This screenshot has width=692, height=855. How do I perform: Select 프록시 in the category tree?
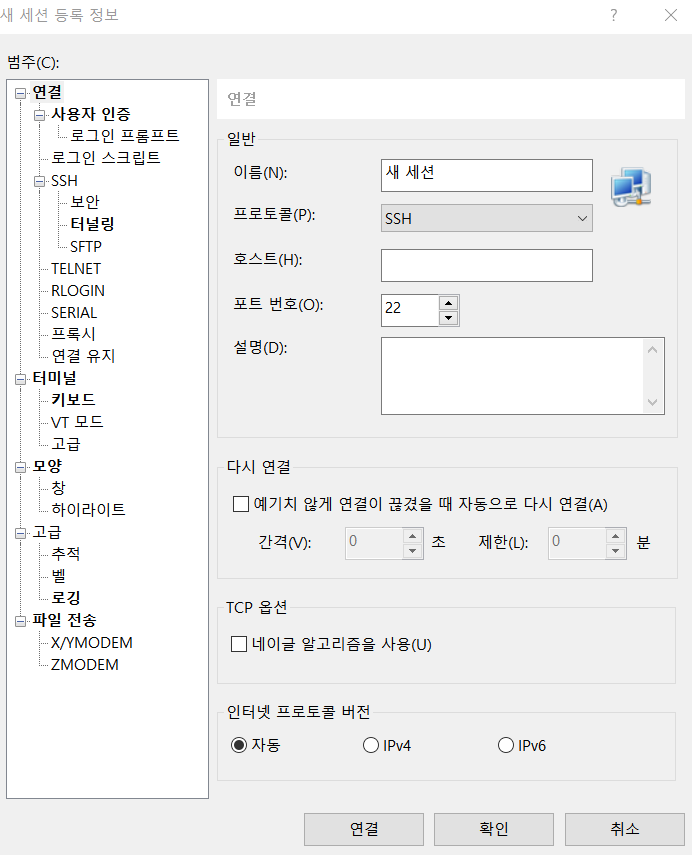tap(73, 333)
